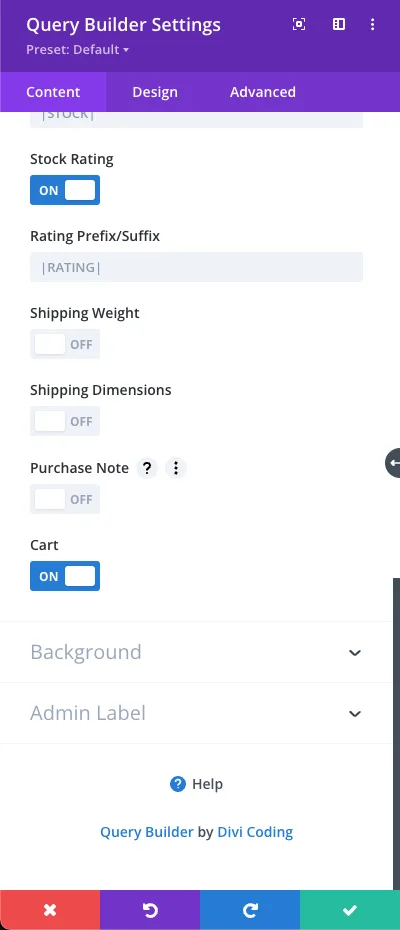The height and width of the screenshot is (930, 400).
Task: Redo change with blue arrow button
Action: 250,910
